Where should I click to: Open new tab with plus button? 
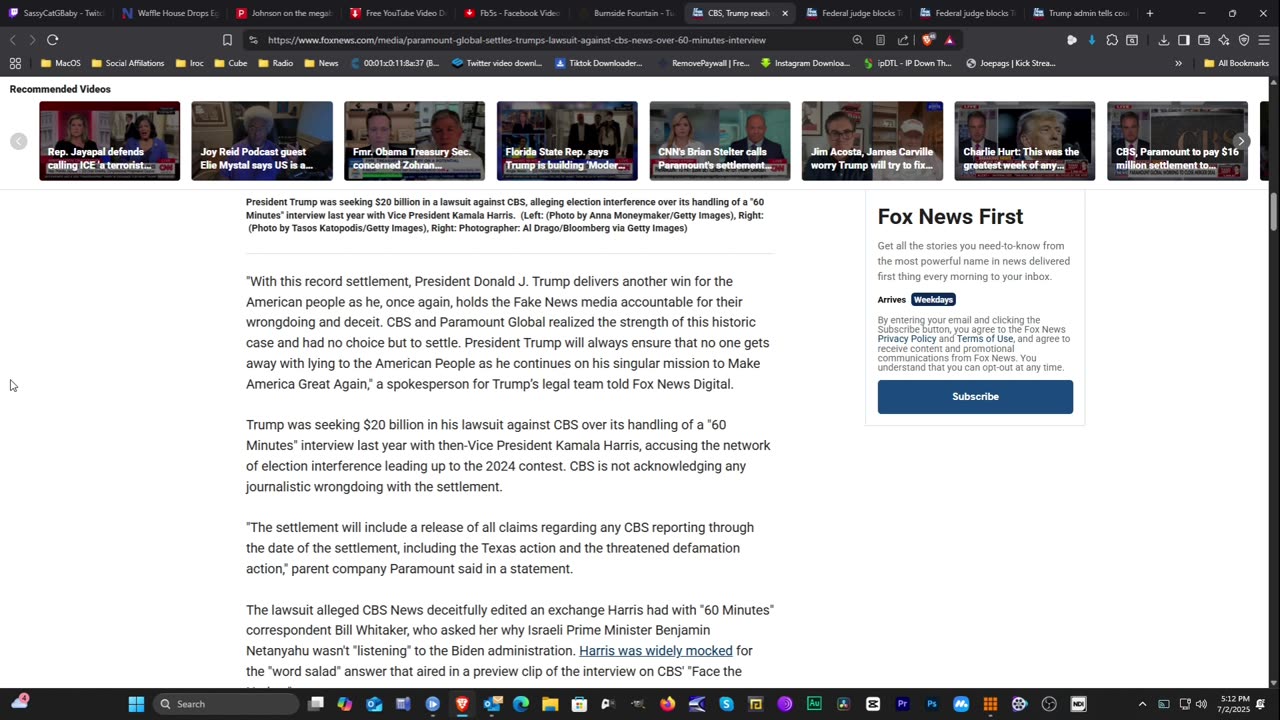pos(1150,13)
